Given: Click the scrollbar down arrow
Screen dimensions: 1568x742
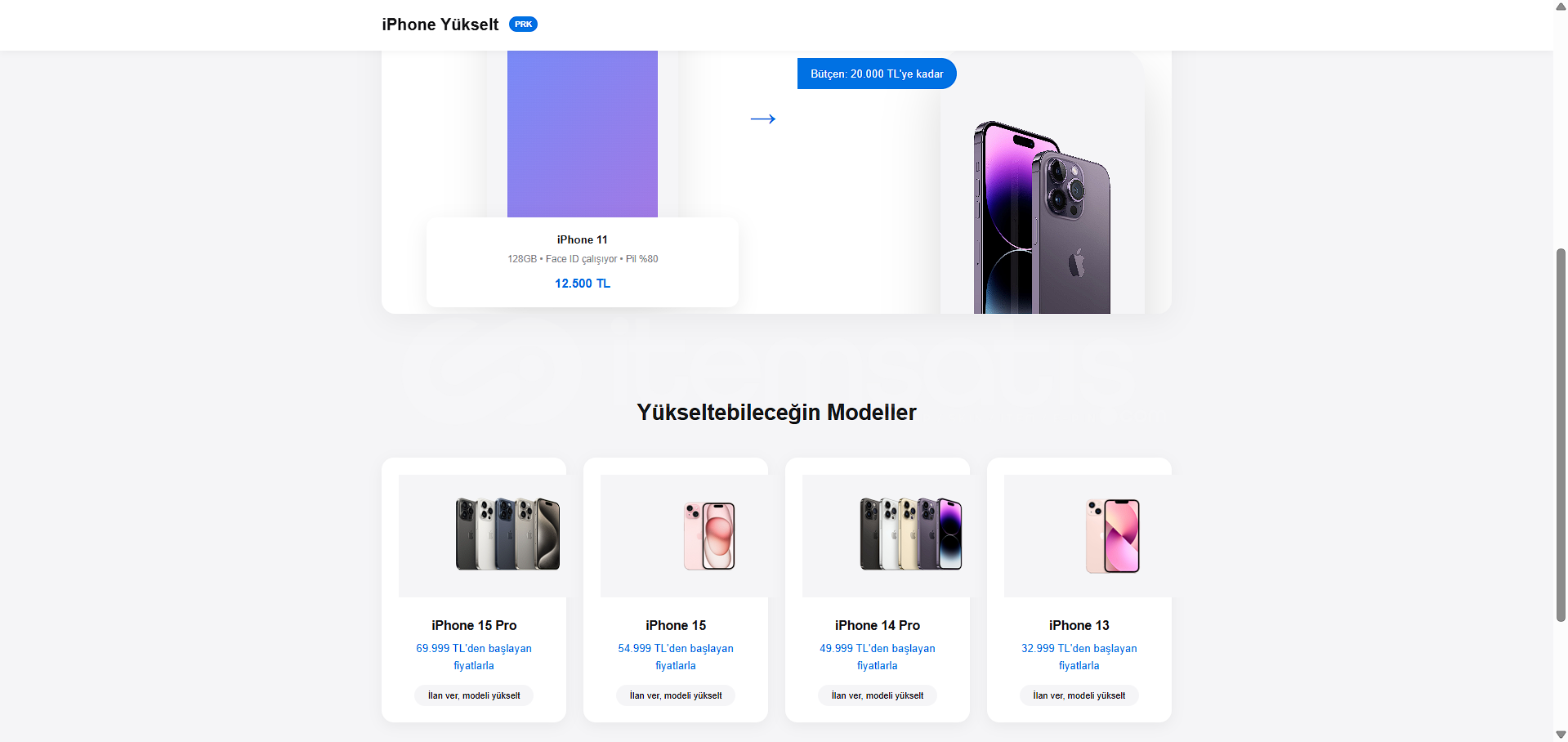Looking at the screenshot, I should (1561, 735).
